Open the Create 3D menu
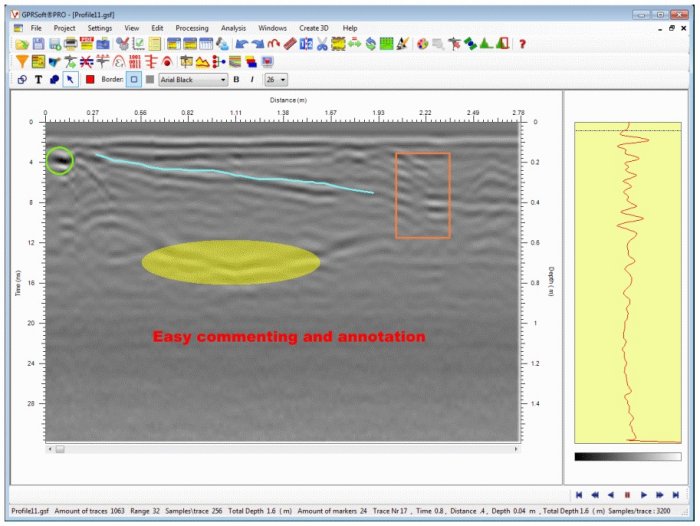 (315, 28)
